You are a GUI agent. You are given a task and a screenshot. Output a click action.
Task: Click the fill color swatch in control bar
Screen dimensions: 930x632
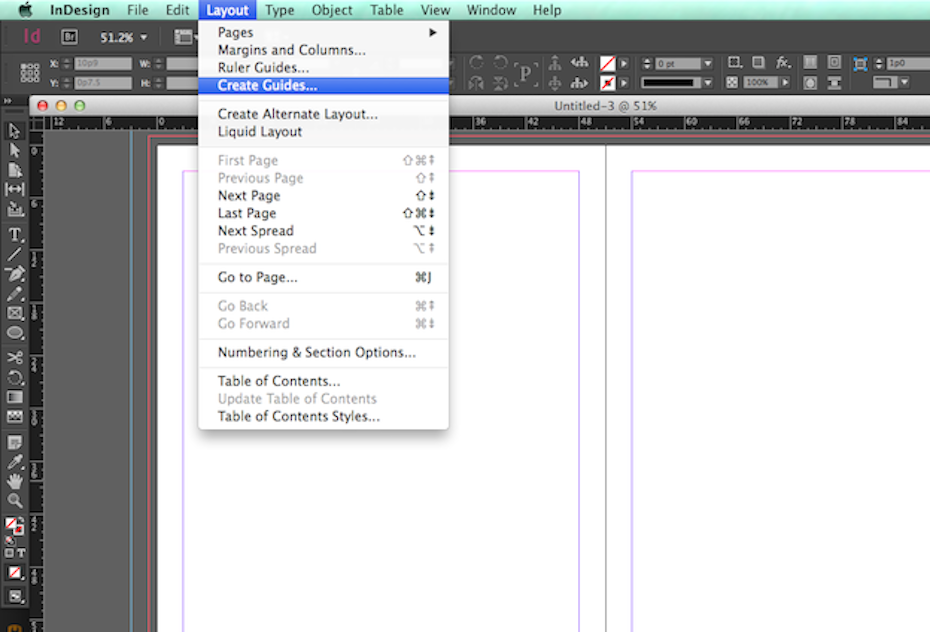click(x=607, y=63)
